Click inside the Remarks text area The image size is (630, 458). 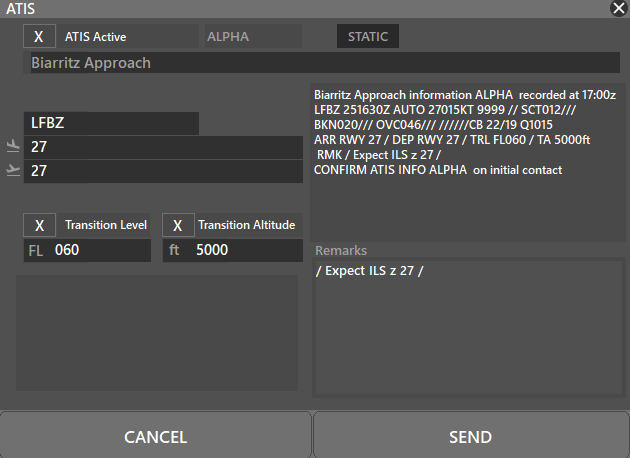[x=468, y=327]
